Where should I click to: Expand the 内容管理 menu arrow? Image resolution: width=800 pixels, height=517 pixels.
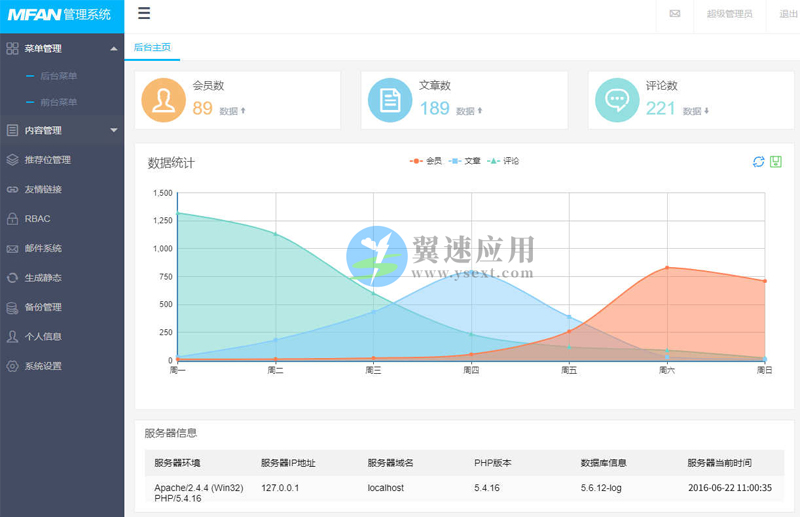tap(113, 130)
